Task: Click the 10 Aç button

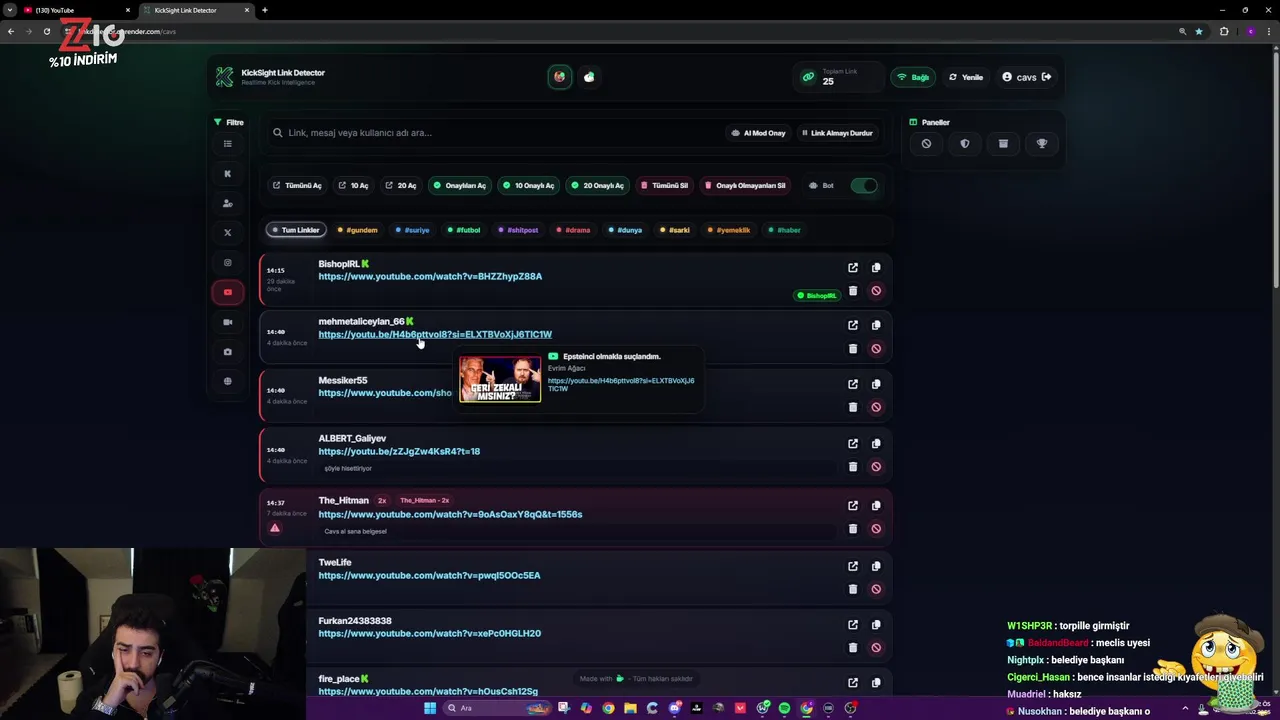Action: 354,185
